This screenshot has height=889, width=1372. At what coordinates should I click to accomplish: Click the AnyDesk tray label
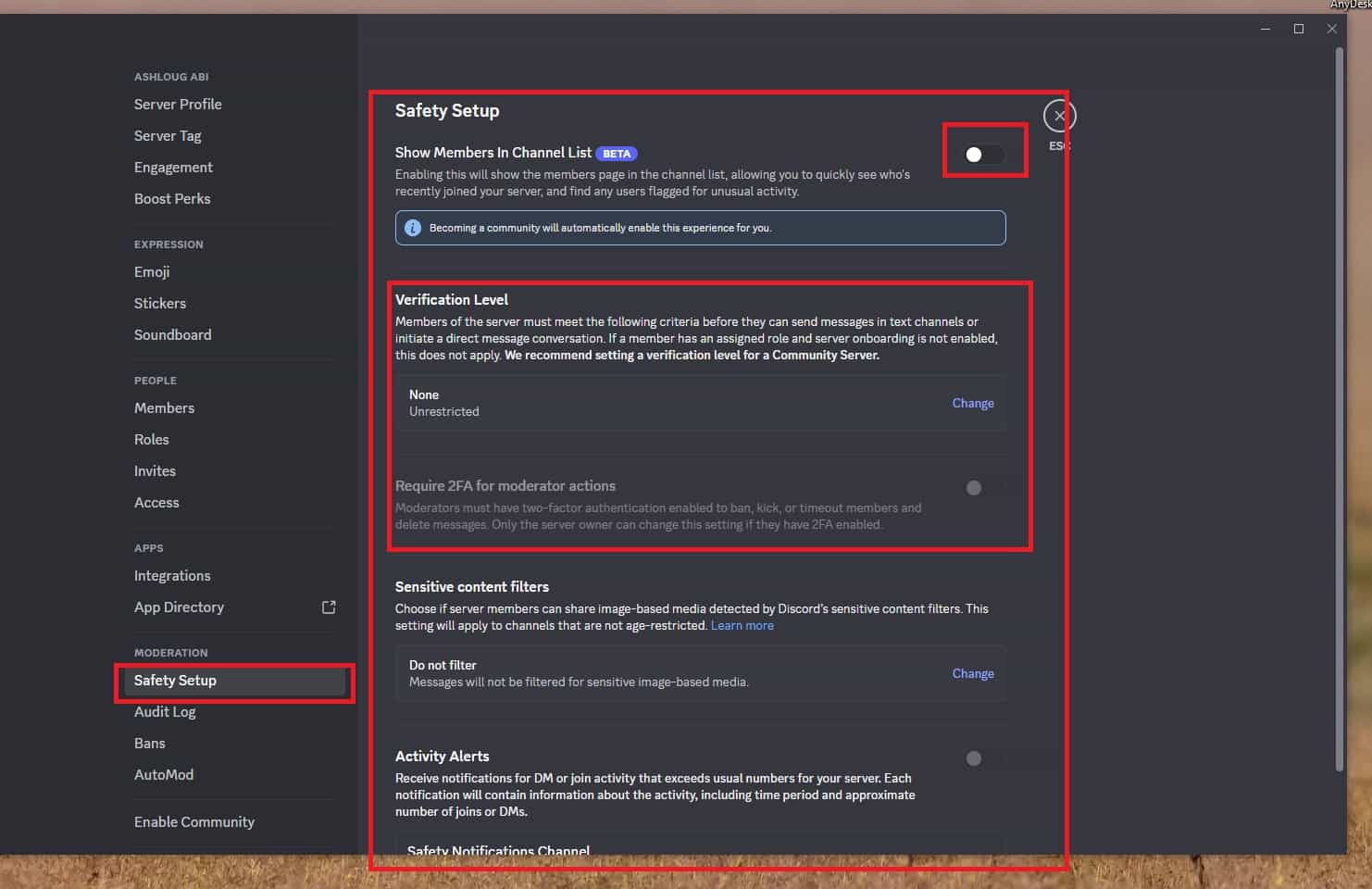(x=1349, y=5)
